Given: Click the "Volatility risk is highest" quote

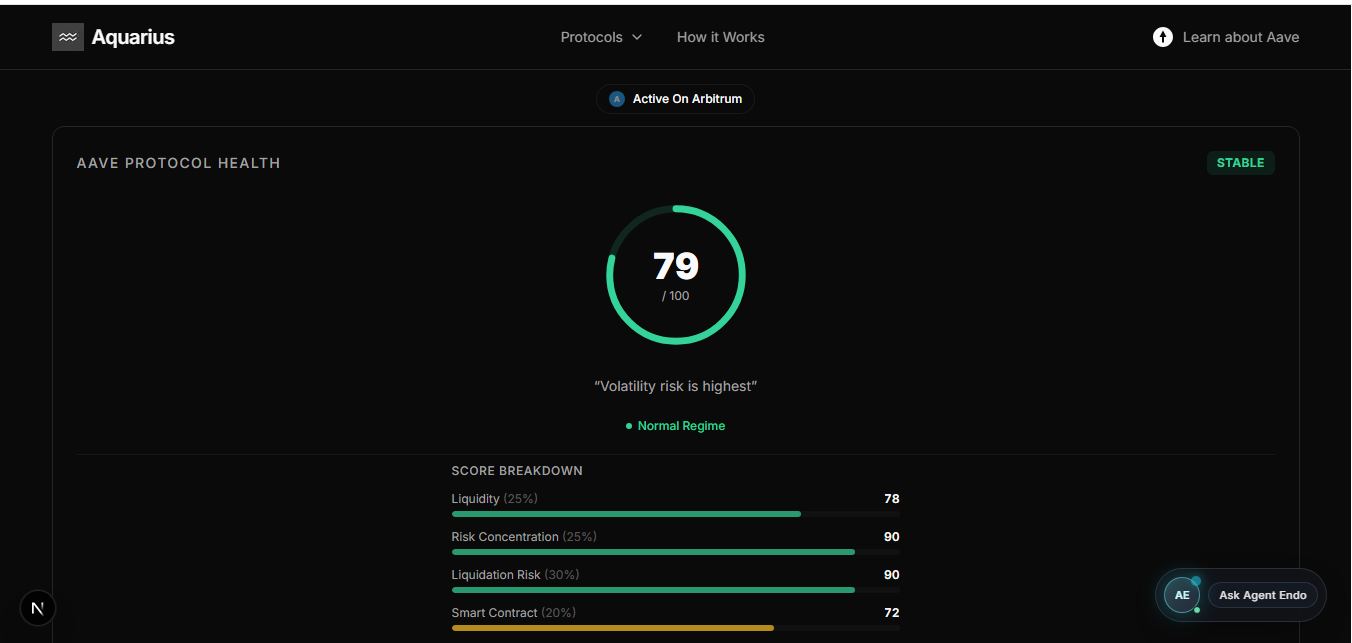Looking at the screenshot, I should pos(675,386).
